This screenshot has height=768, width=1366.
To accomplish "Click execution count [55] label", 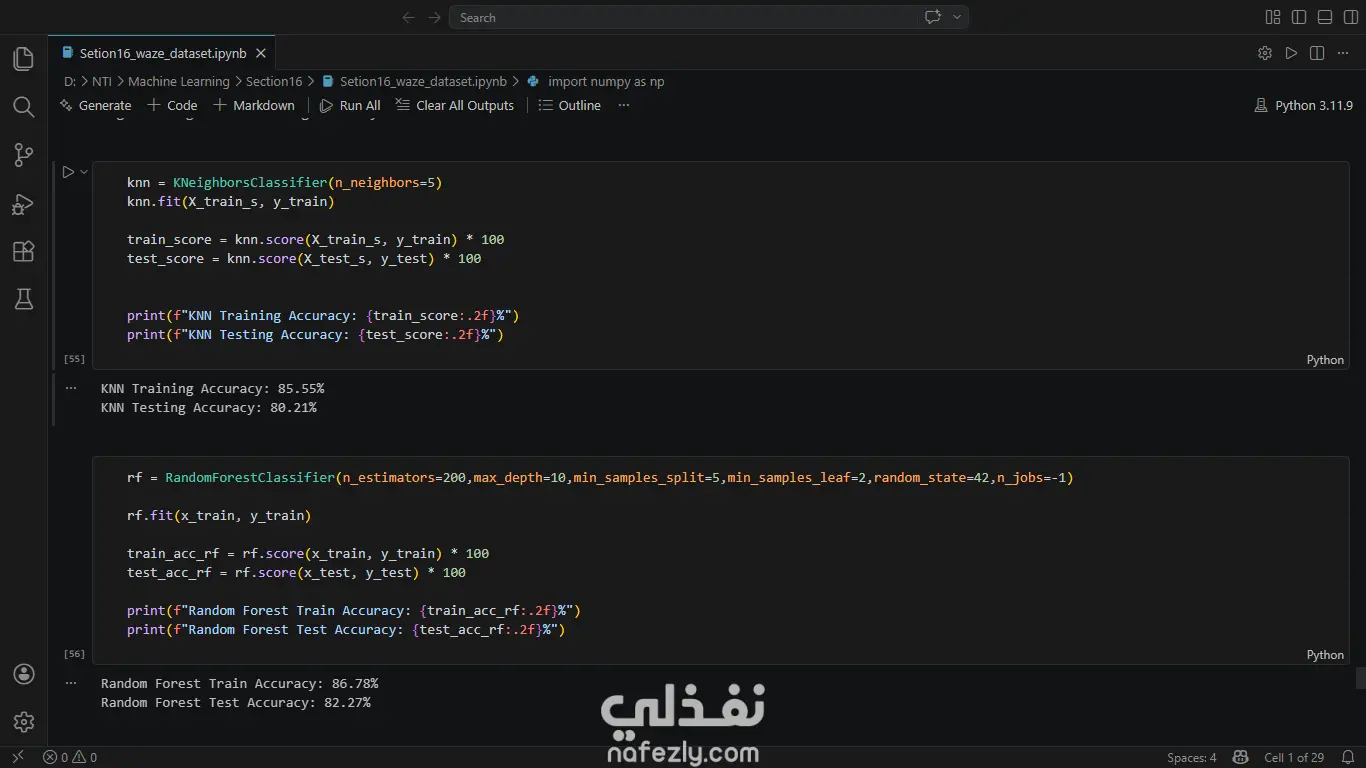I will tap(74, 358).
